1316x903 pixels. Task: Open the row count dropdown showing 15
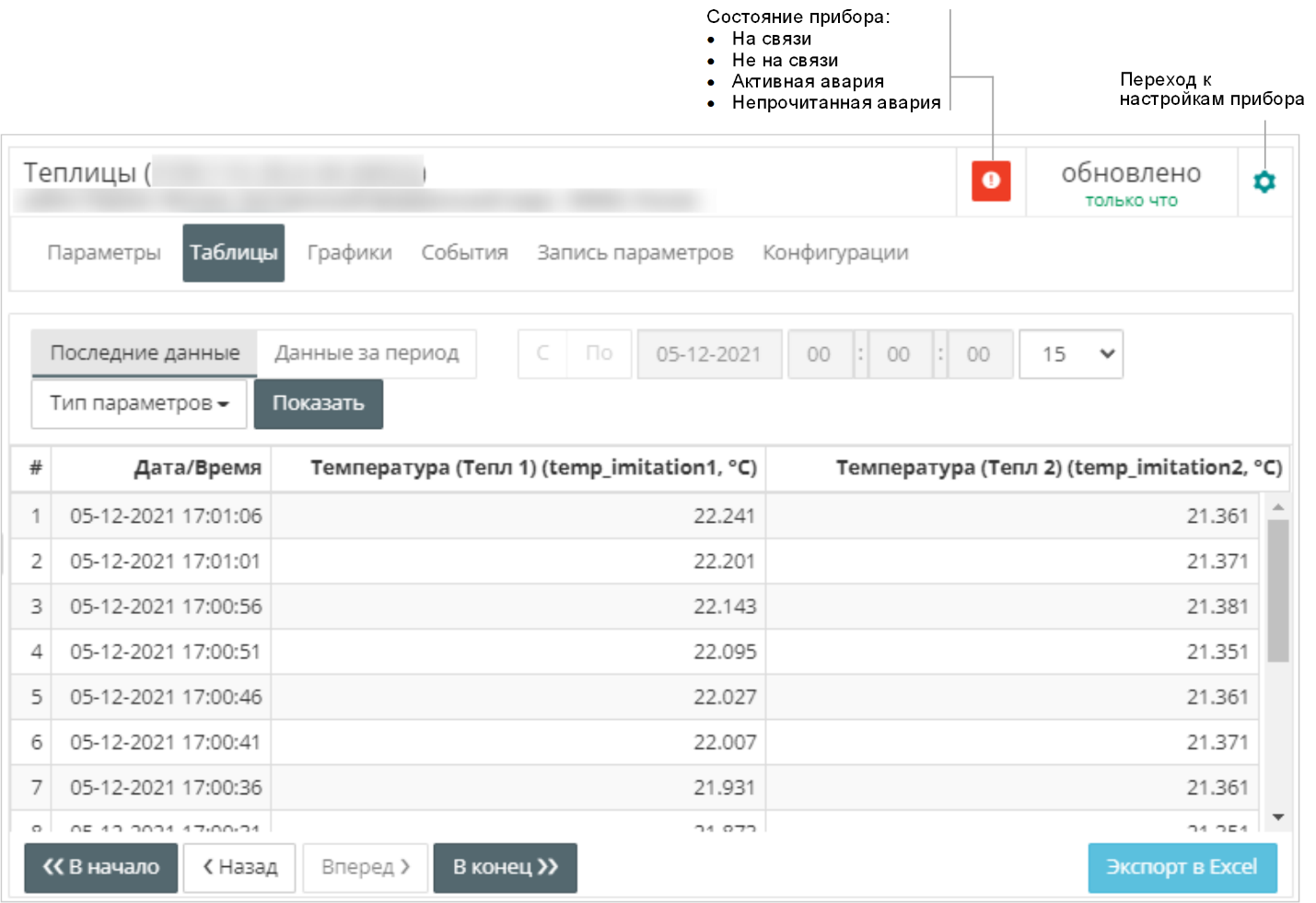(x=1071, y=354)
